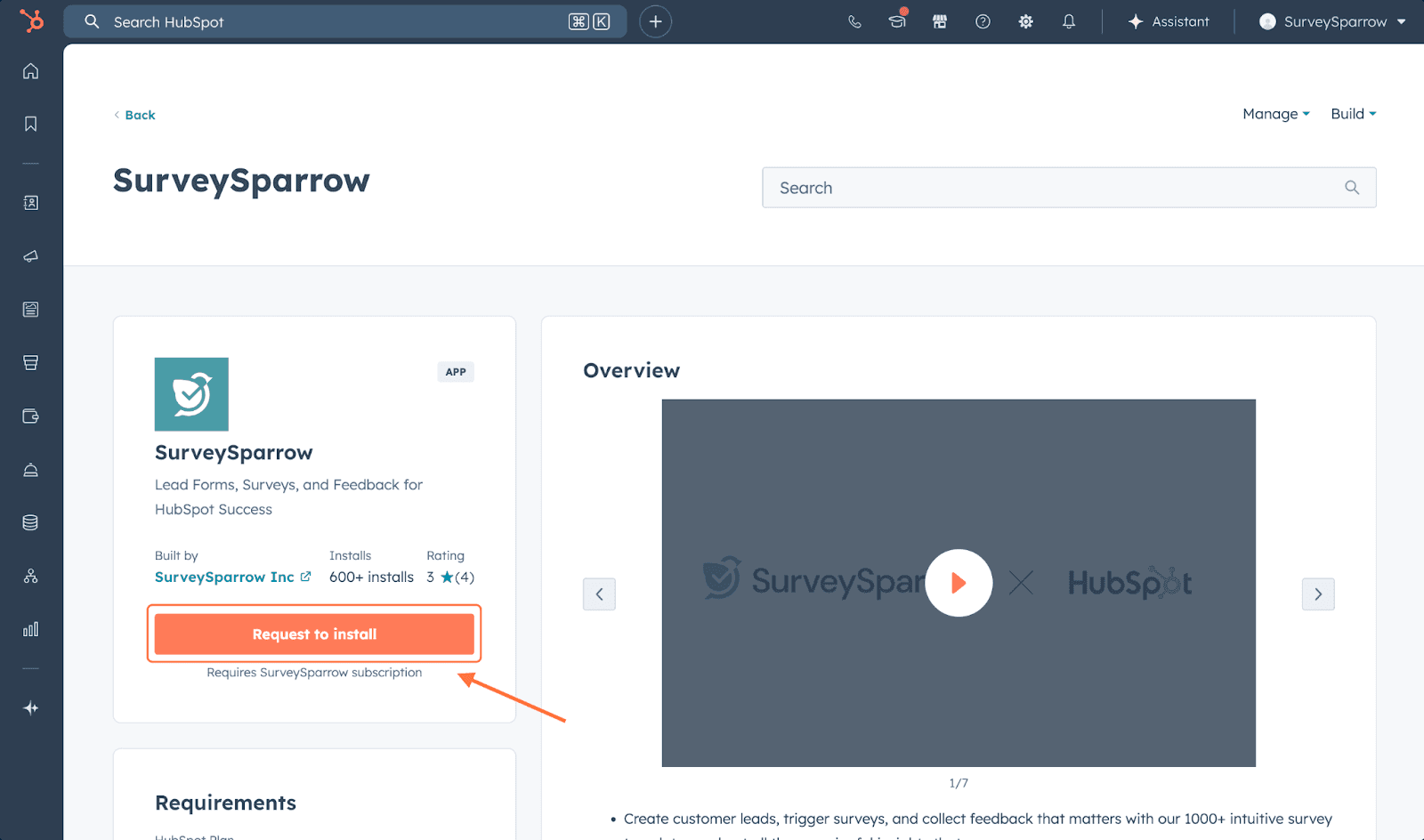The width and height of the screenshot is (1424, 840).
Task: Open the Assistant panel
Action: click(1169, 21)
